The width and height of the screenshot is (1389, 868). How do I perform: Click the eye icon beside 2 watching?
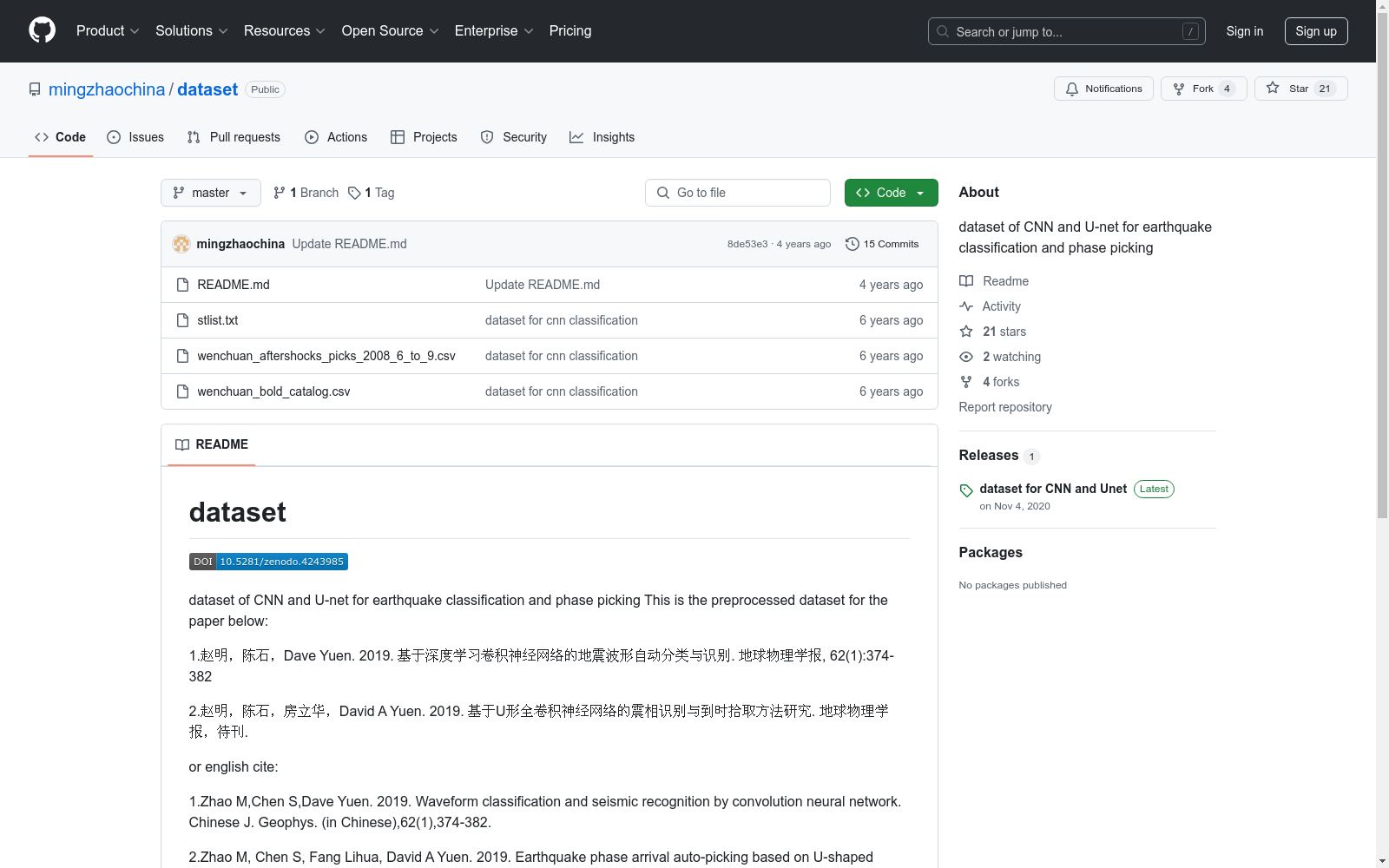[x=966, y=357]
